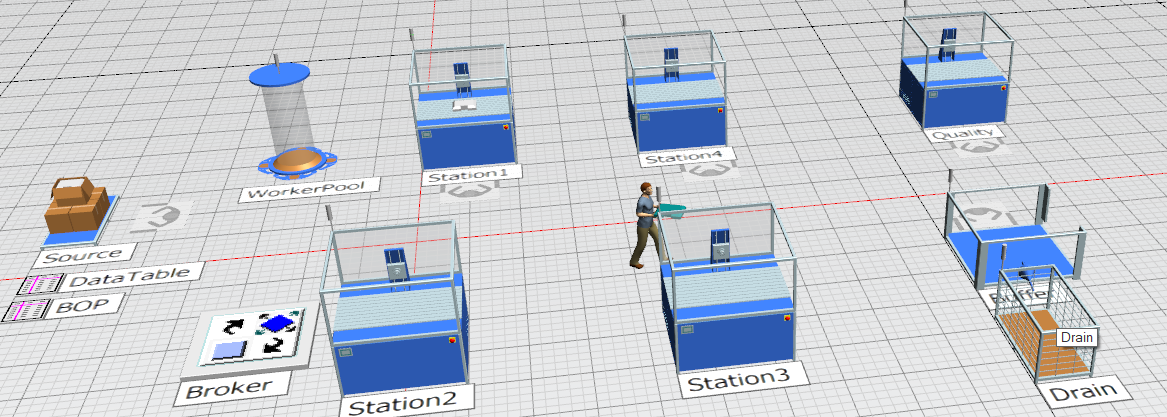
Task: Select the Station4 machine
Action: pyautogui.click(x=677, y=95)
